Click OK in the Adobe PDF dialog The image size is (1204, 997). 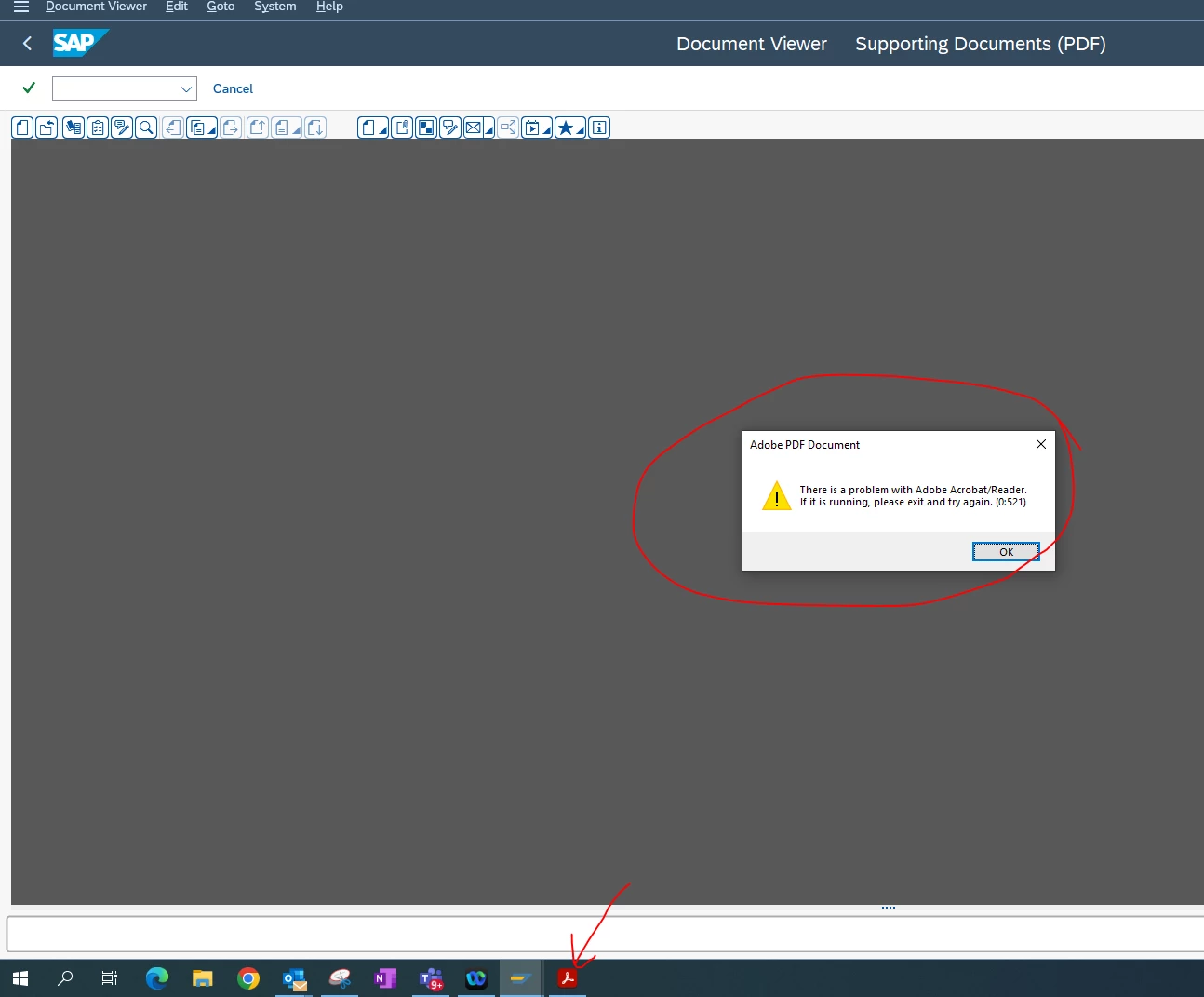1006,552
